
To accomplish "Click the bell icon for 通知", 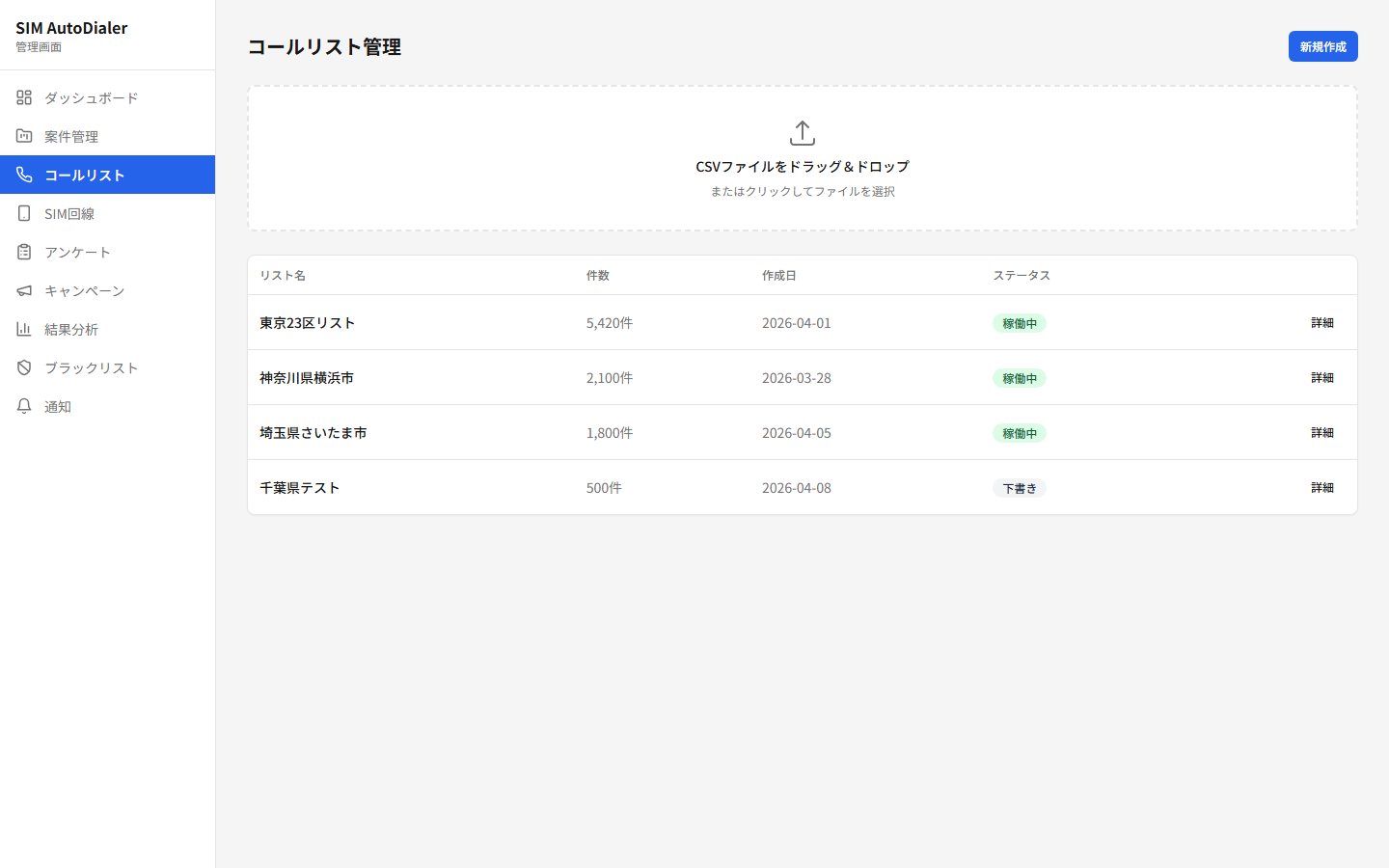I will tap(24, 406).
